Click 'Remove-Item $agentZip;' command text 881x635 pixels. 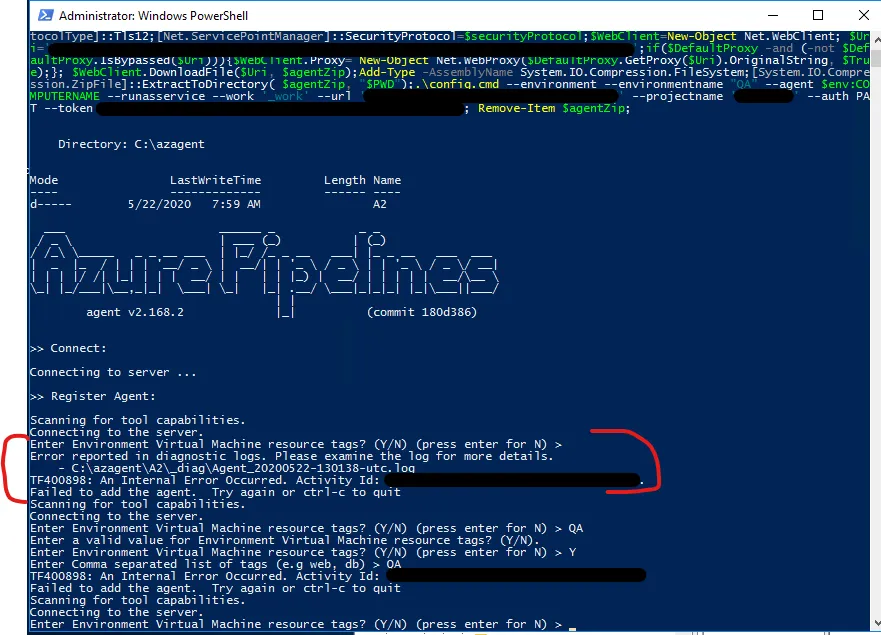click(554, 108)
